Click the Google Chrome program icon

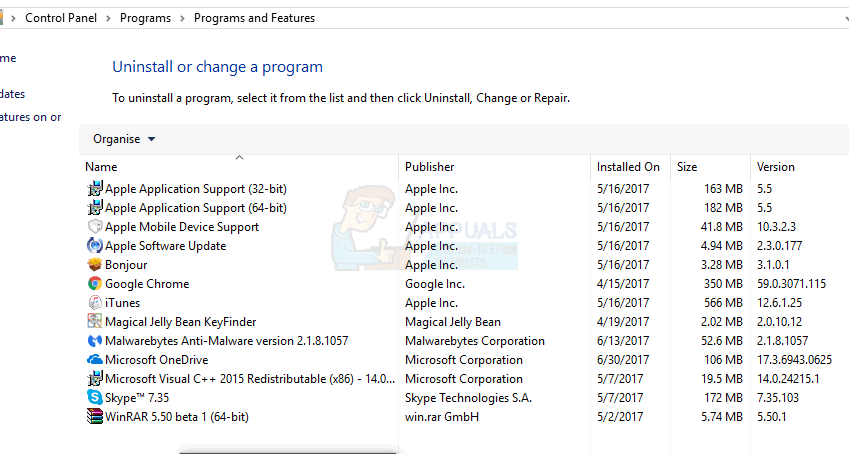(95, 284)
